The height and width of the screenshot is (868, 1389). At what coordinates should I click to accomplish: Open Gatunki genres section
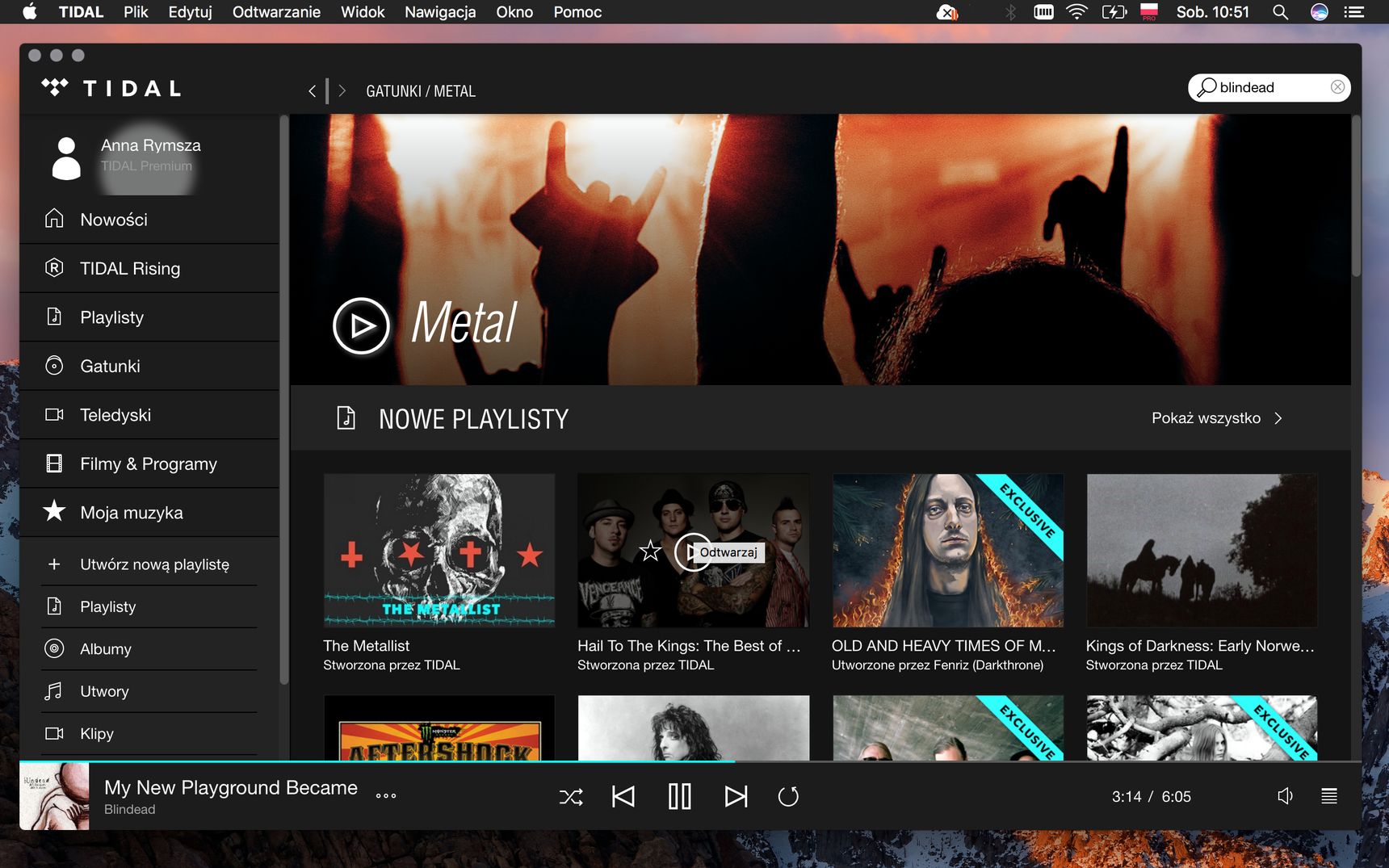pos(149,366)
